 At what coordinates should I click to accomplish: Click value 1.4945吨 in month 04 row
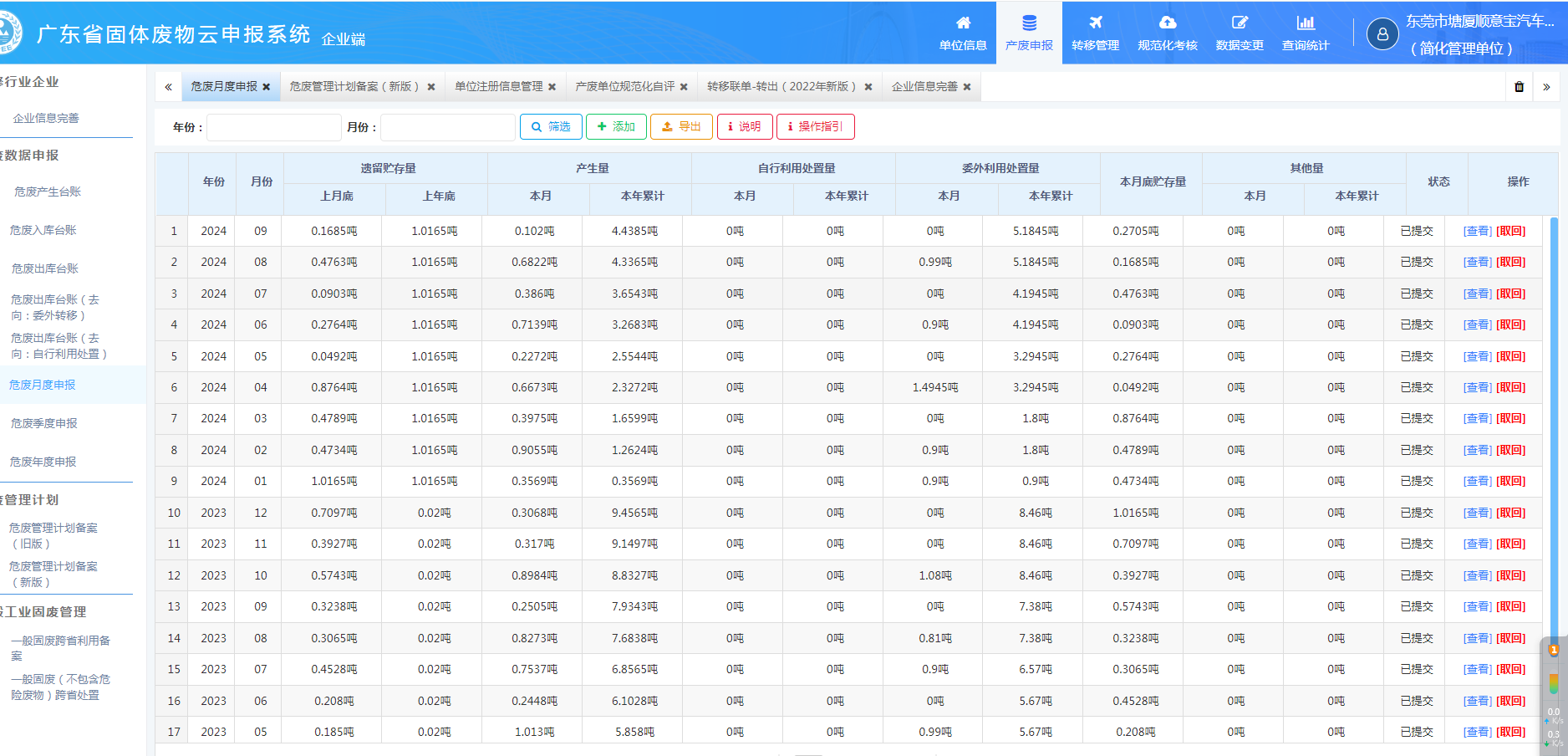pos(935,388)
